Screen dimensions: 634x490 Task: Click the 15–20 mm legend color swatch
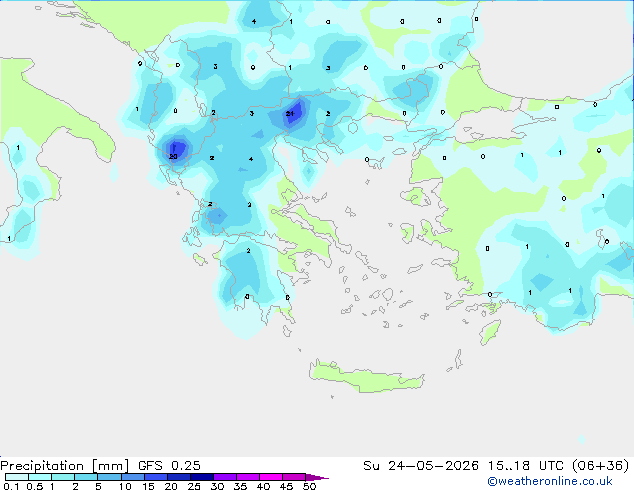pos(156,477)
